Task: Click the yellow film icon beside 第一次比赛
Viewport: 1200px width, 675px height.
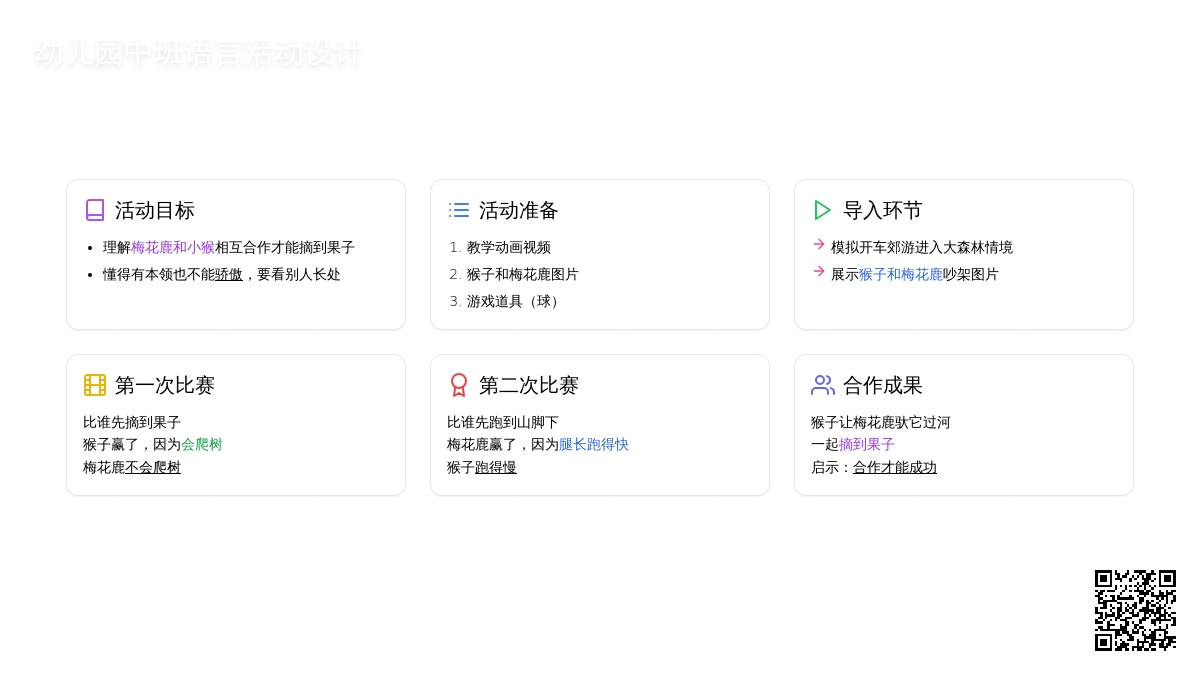Action: coord(95,385)
